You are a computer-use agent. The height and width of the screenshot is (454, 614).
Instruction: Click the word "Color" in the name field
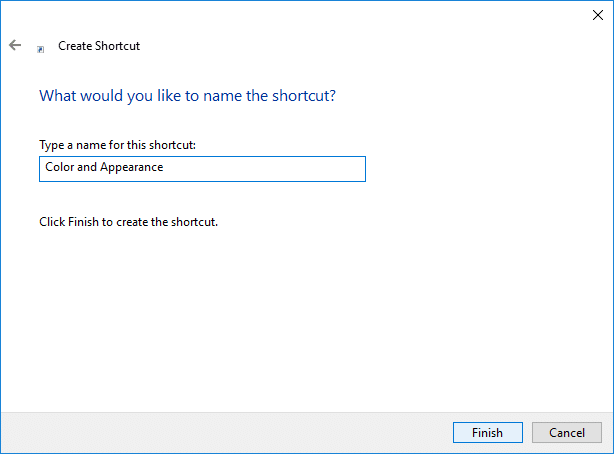pos(59,168)
